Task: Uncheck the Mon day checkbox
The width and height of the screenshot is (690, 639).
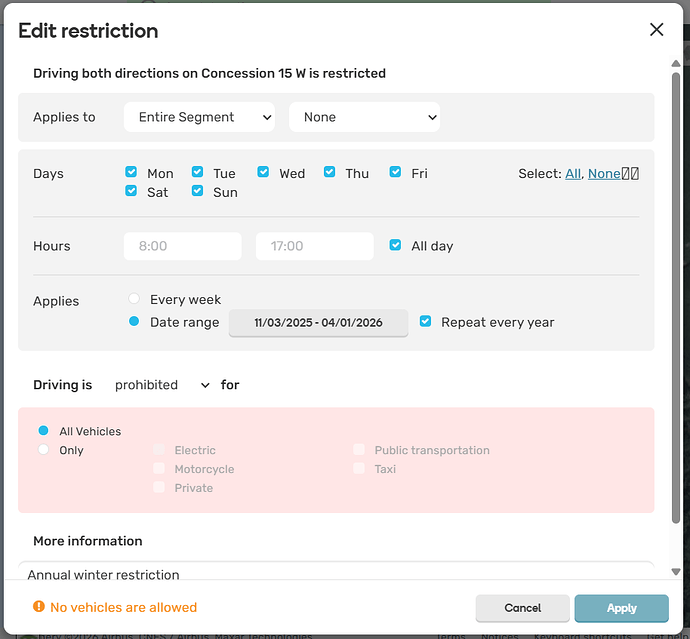Action: click(131, 172)
